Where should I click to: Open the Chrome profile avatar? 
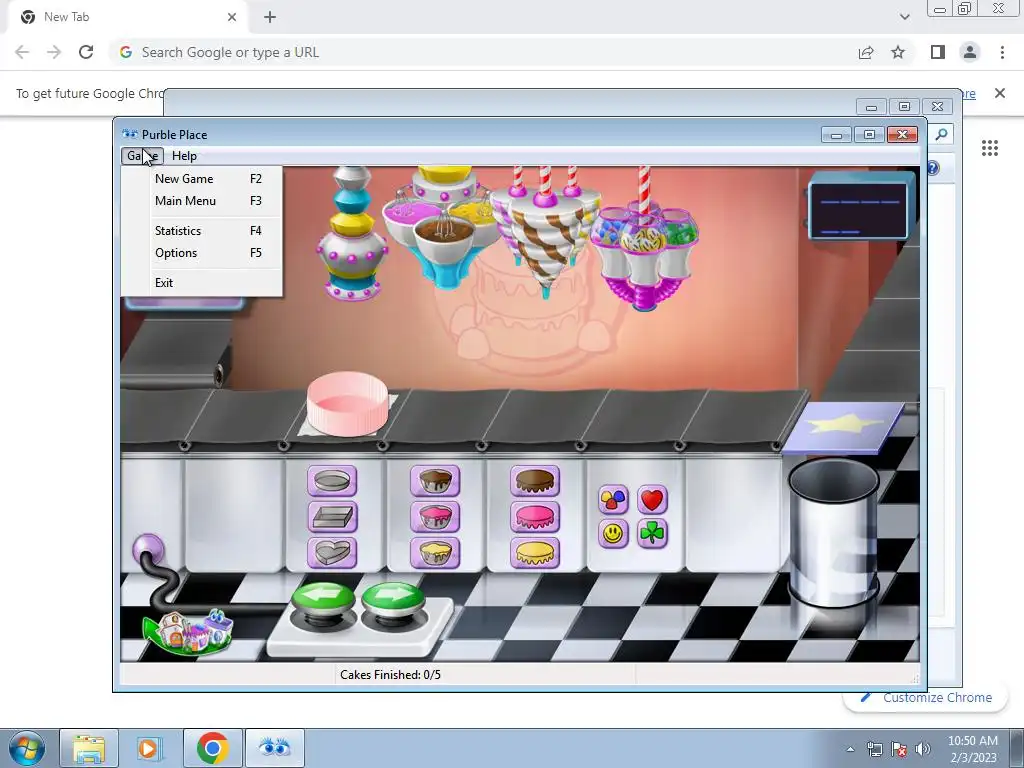(x=970, y=52)
